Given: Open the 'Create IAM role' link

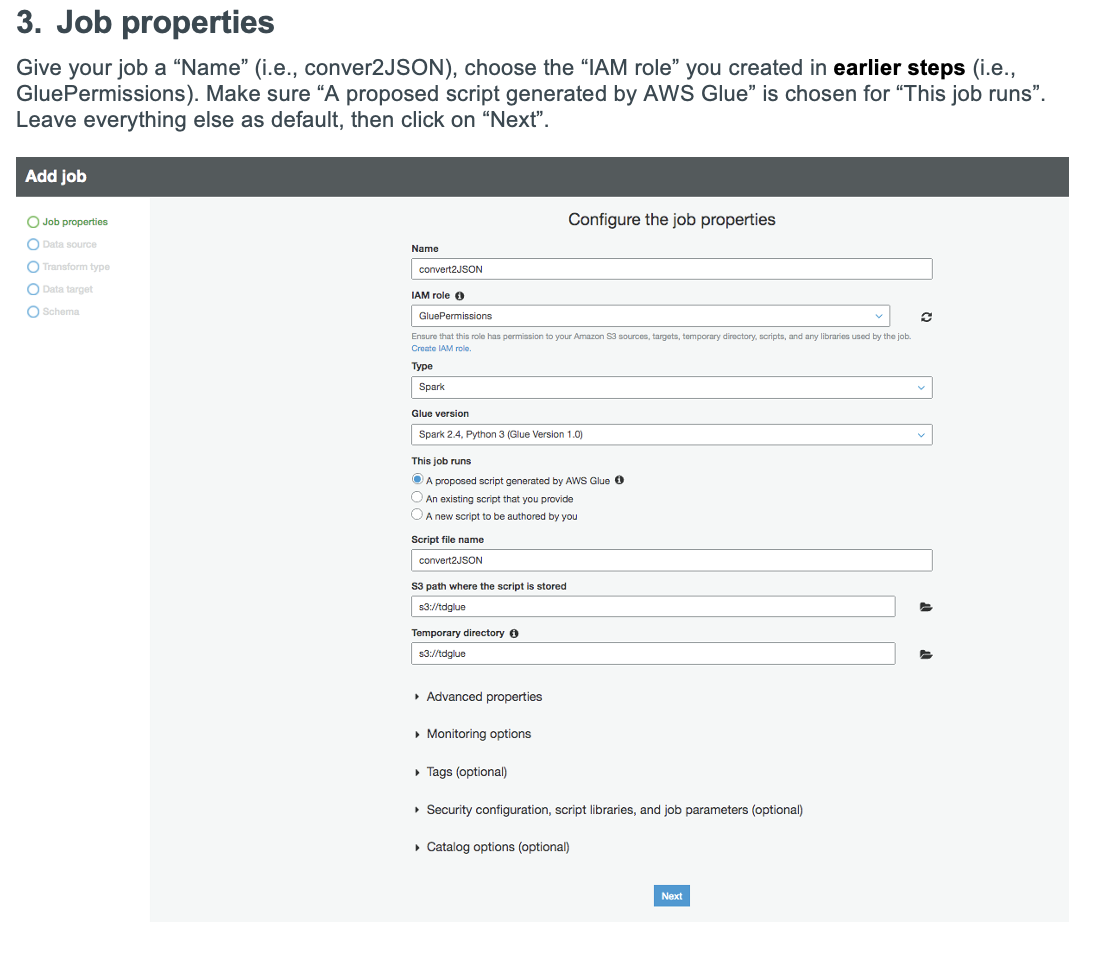Looking at the screenshot, I should tap(441, 349).
